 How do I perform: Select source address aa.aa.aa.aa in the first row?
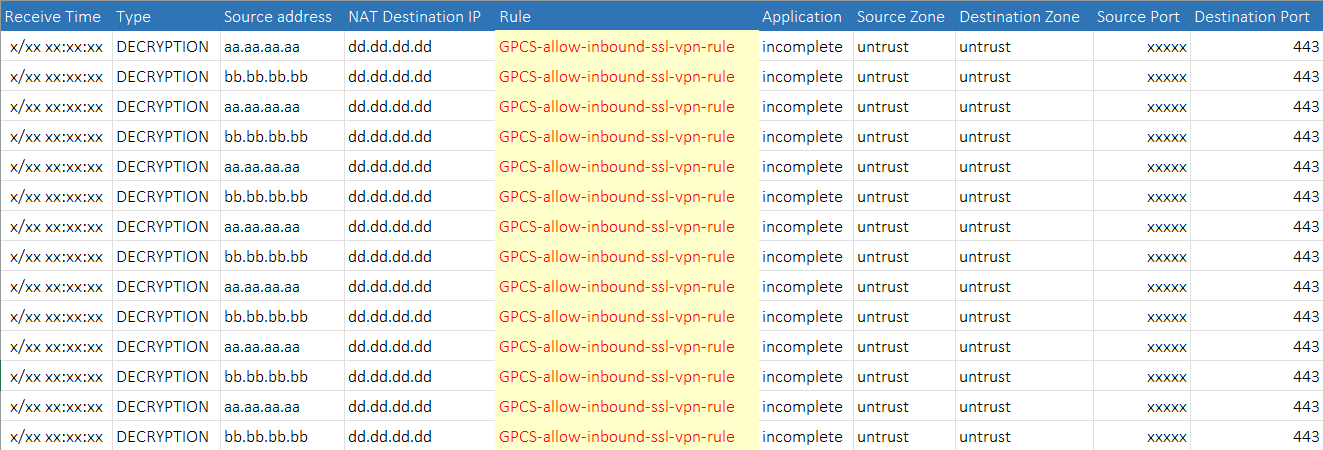click(262, 47)
